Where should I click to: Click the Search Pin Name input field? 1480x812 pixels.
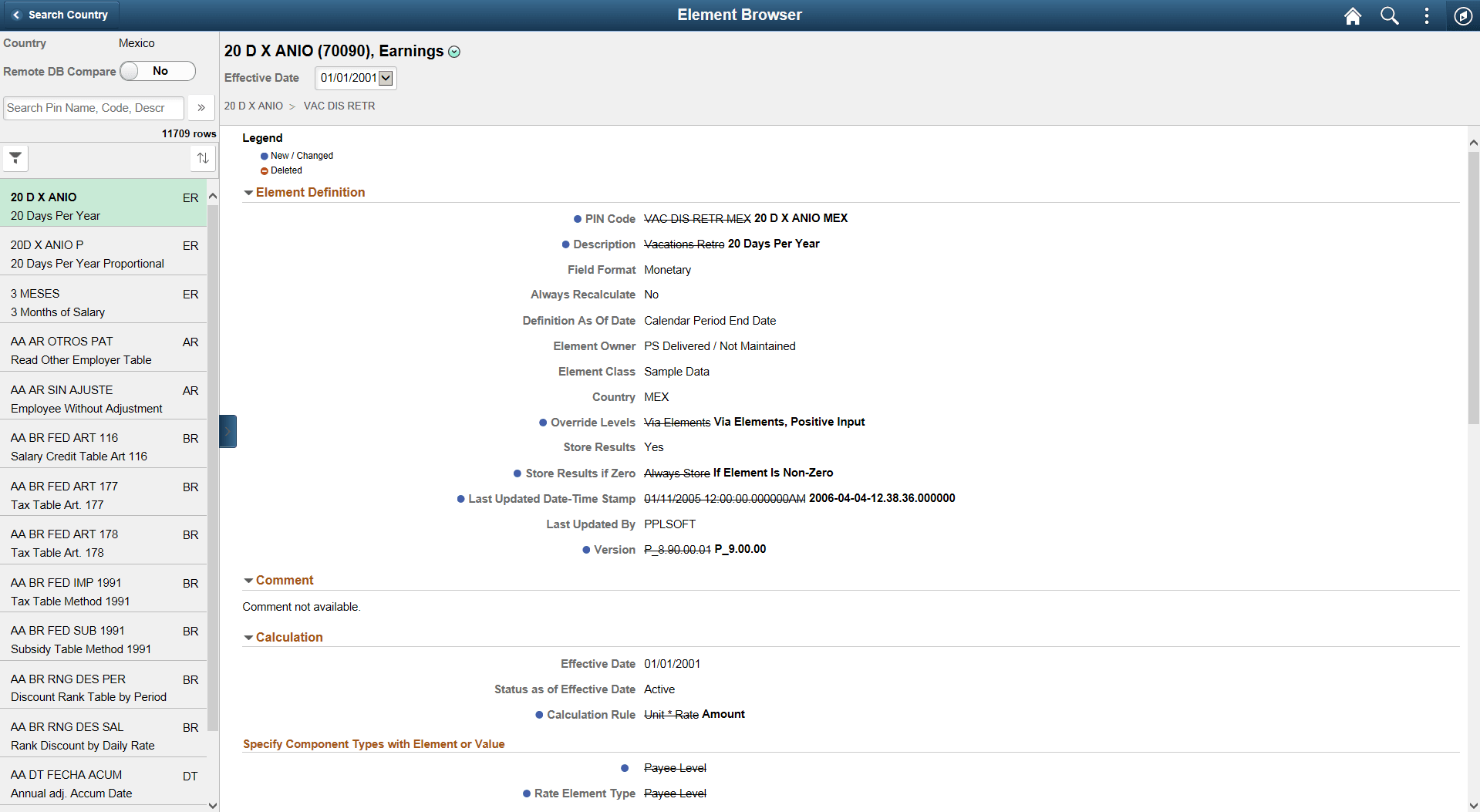[x=93, y=107]
